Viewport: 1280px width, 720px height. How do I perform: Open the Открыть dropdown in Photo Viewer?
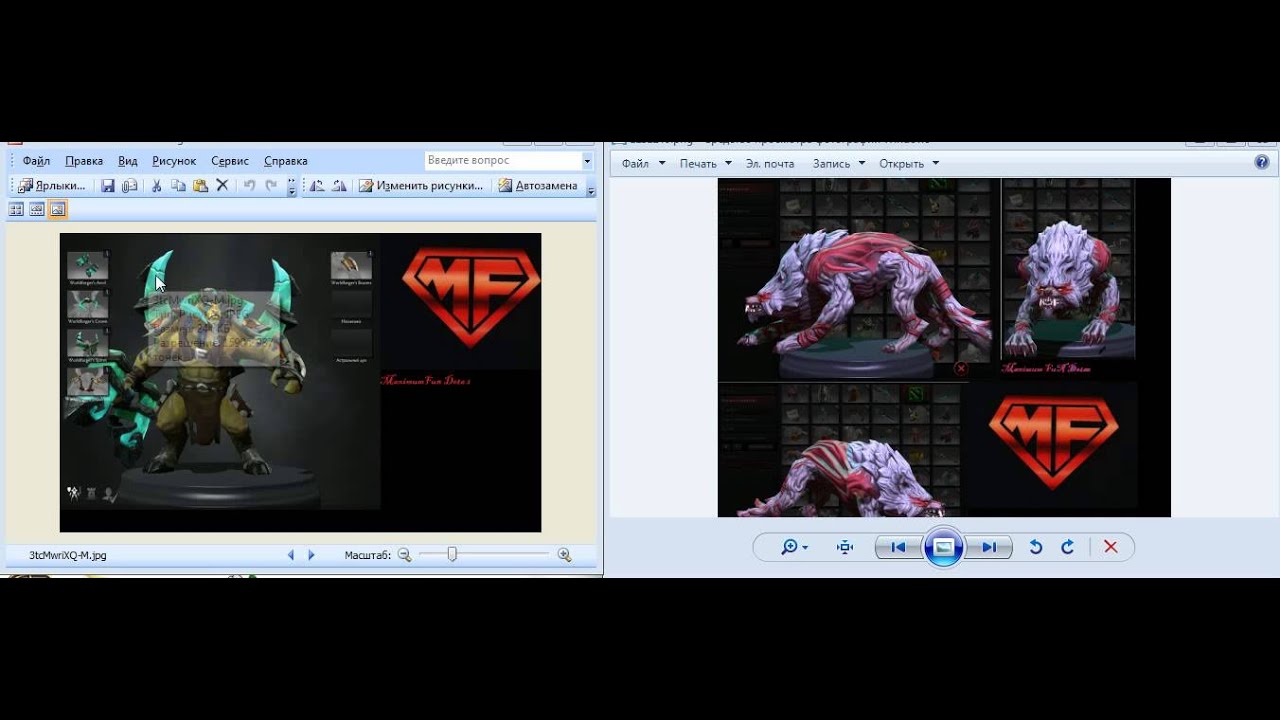(909, 164)
